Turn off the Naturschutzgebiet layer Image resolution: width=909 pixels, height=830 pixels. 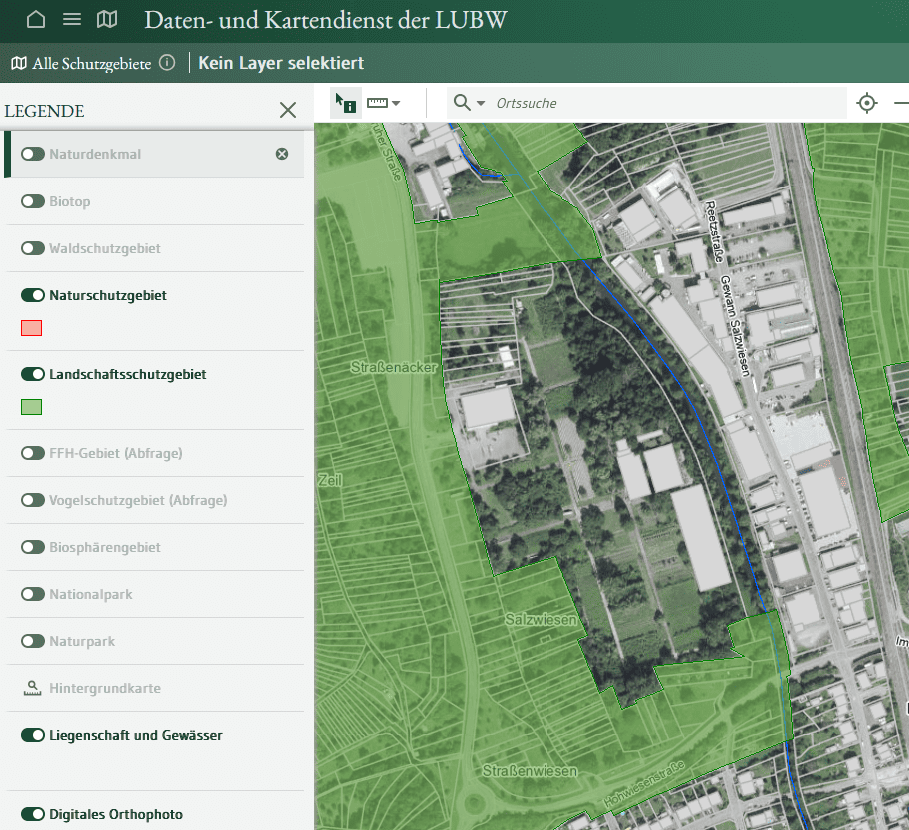[x=33, y=295]
